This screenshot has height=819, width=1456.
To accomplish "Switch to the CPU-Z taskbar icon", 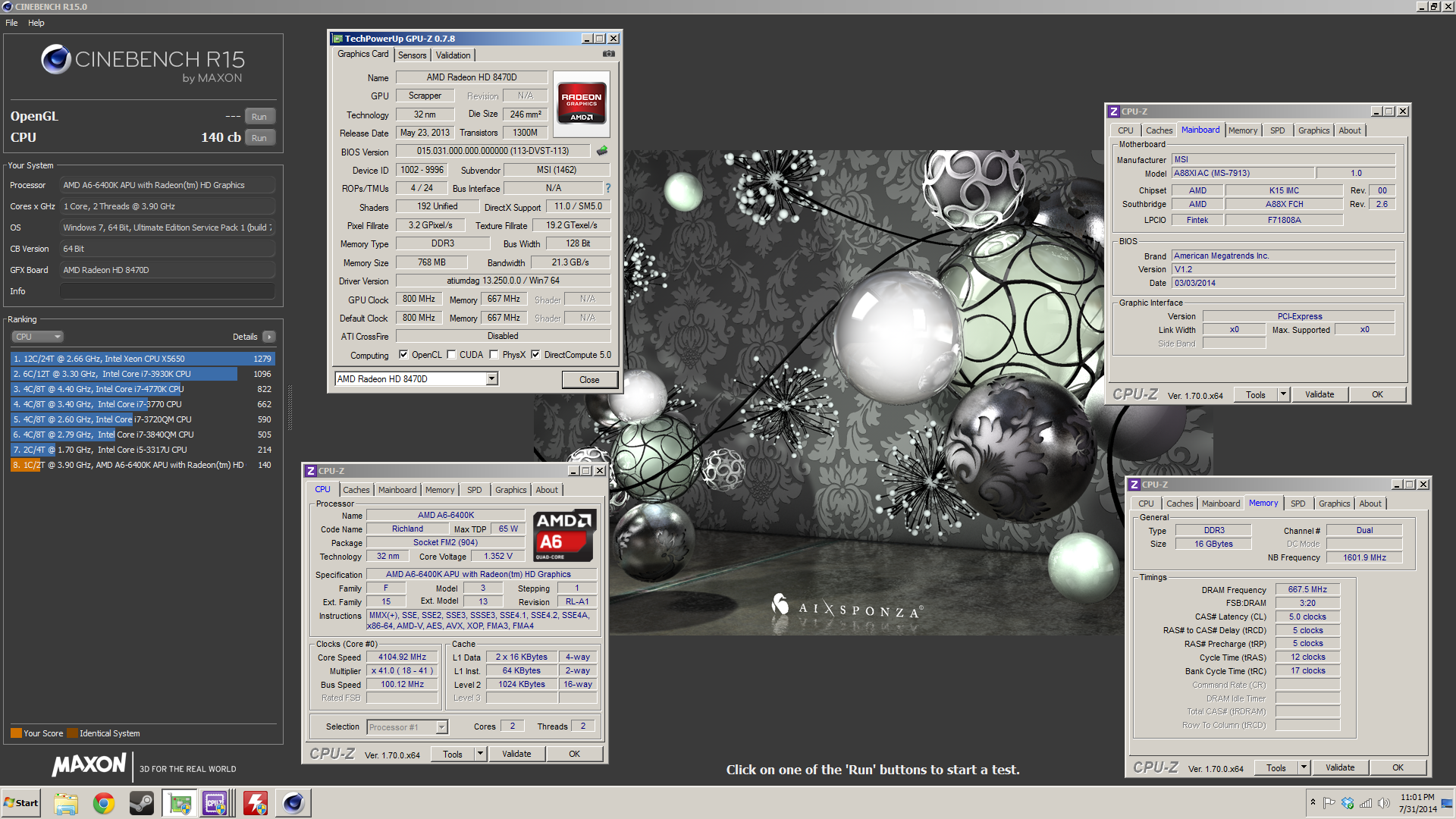I will click(x=216, y=803).
